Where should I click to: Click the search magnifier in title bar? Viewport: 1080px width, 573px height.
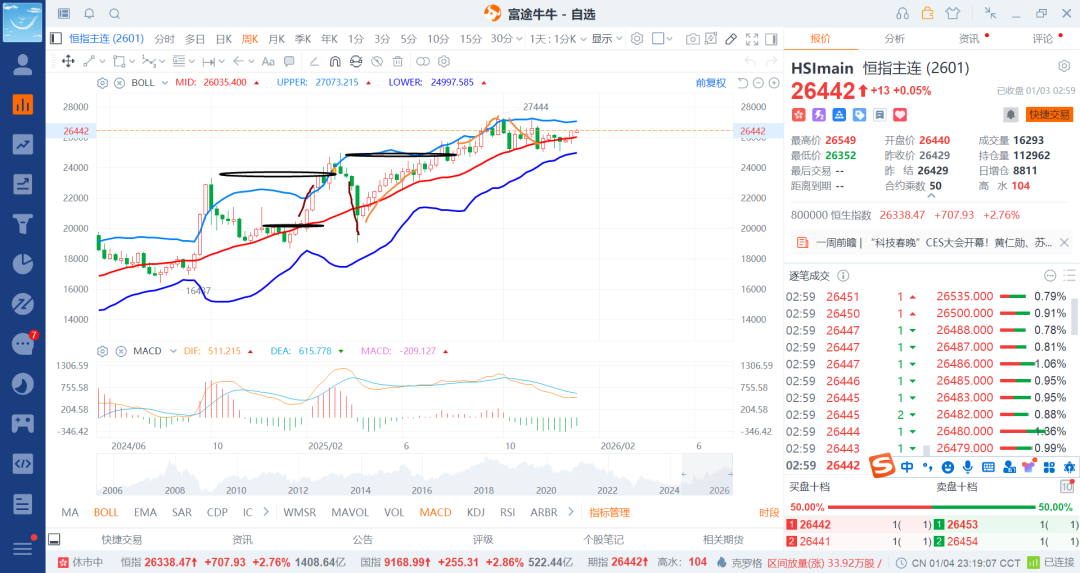(114, 14)
